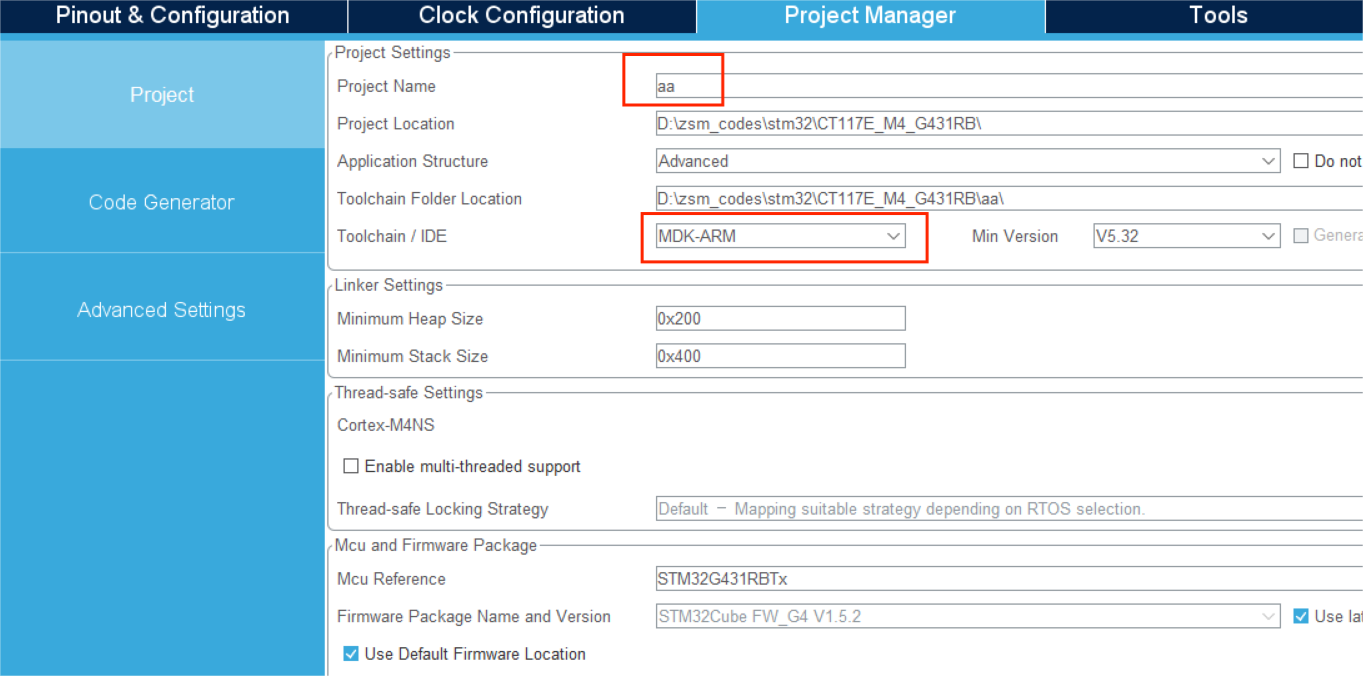Click the Project Location path field
This screenshot has height=676, width=1363.
1000,124
